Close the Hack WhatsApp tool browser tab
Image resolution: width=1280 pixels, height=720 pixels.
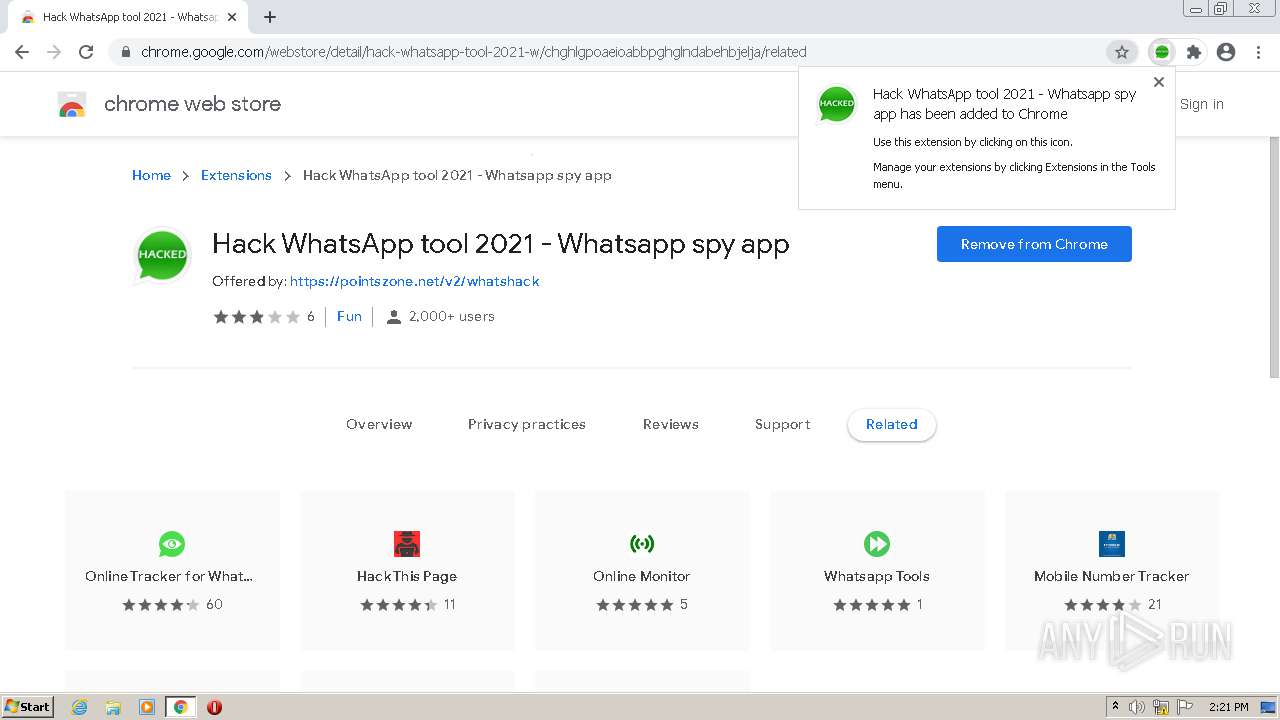click(232, 17)
